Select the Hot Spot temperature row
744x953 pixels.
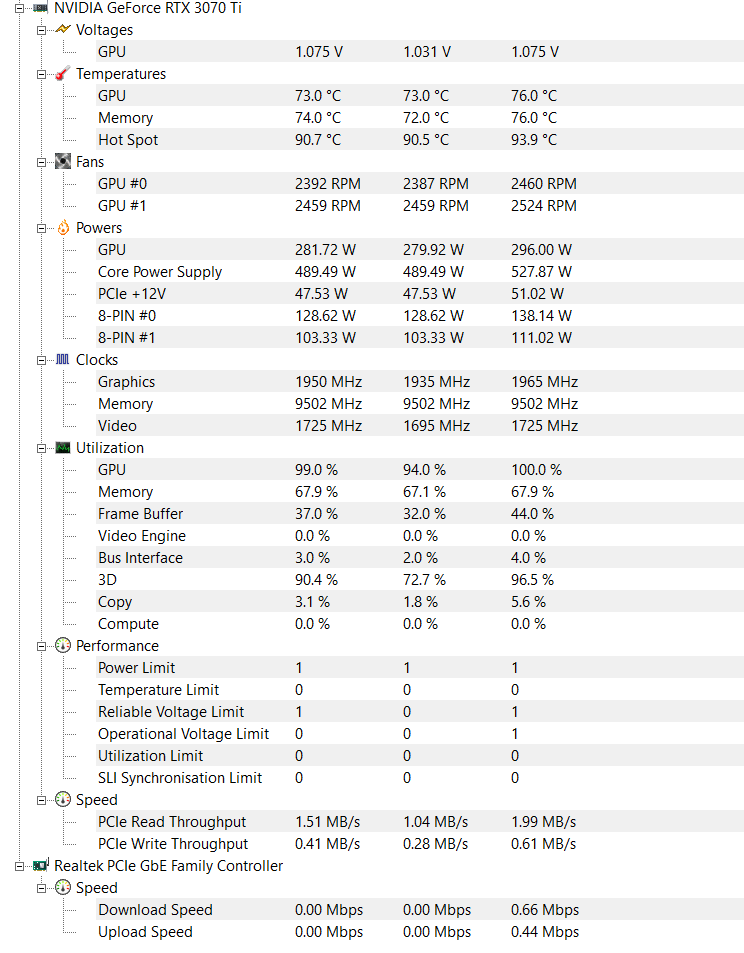(x=128, y=140)
